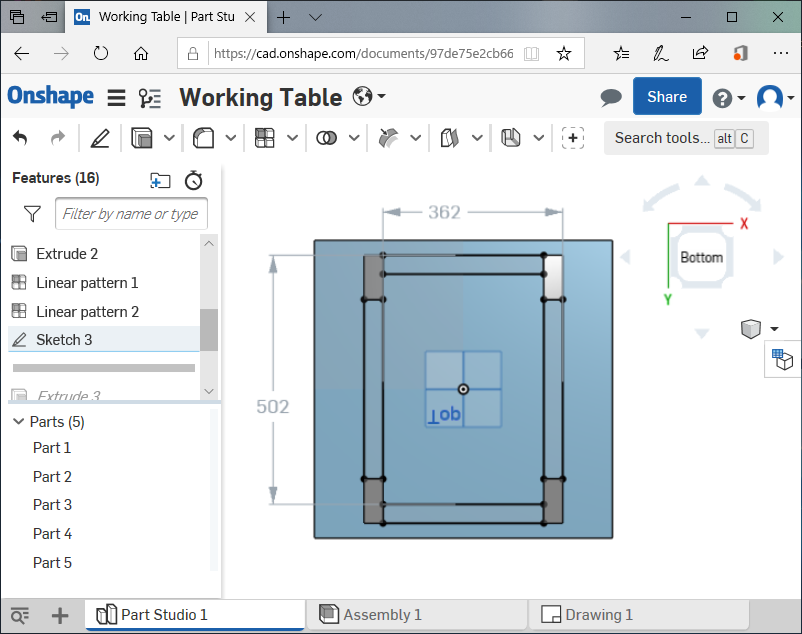Add page to favorites star
Viewport: 802px width, 634px height.
pos(564,53)
